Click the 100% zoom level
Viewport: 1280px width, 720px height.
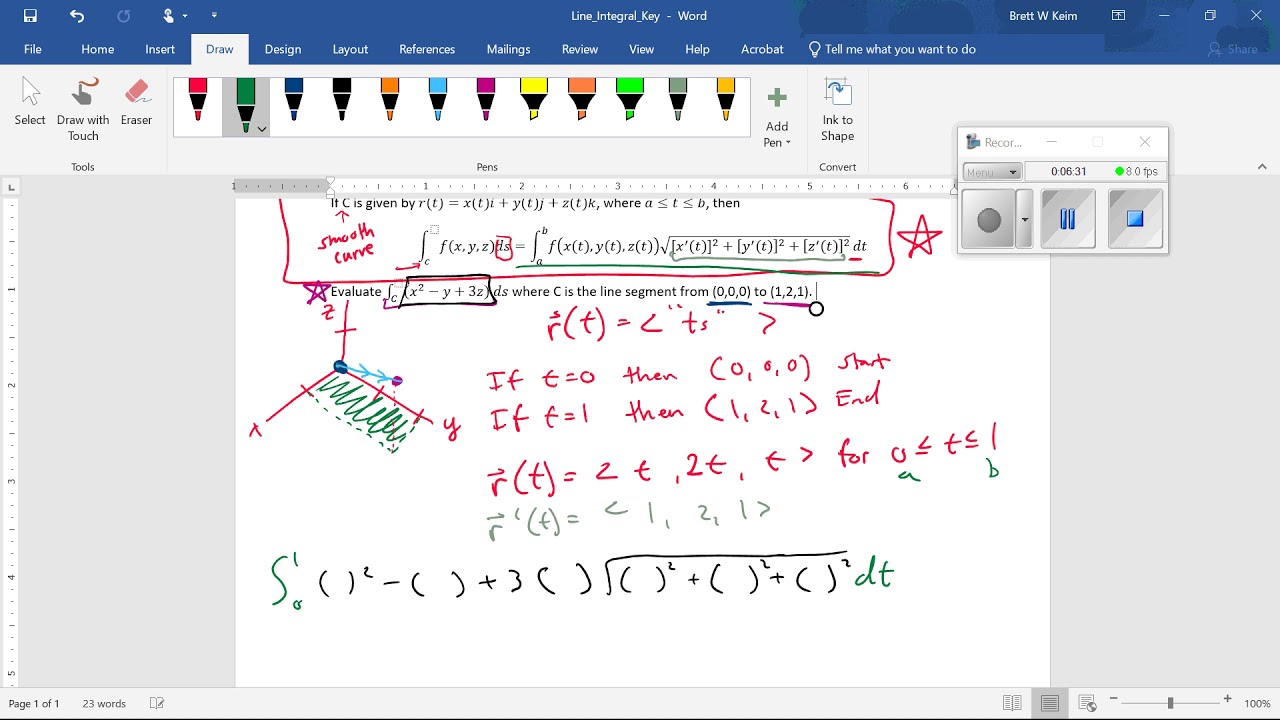click(1257, 704)
